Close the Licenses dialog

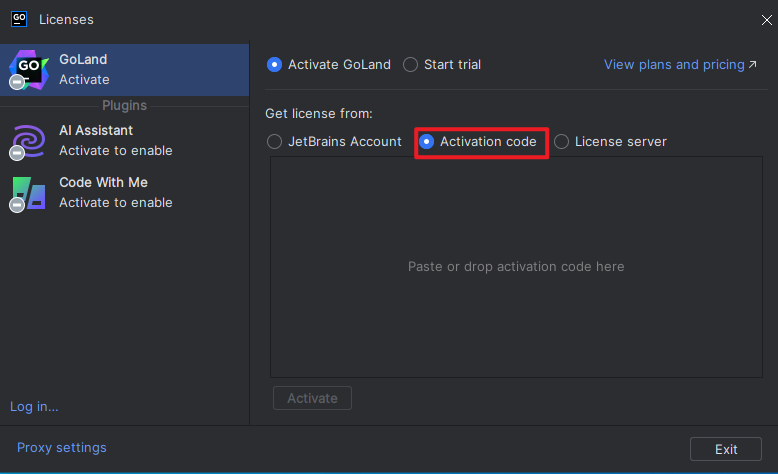pos(767,20)
